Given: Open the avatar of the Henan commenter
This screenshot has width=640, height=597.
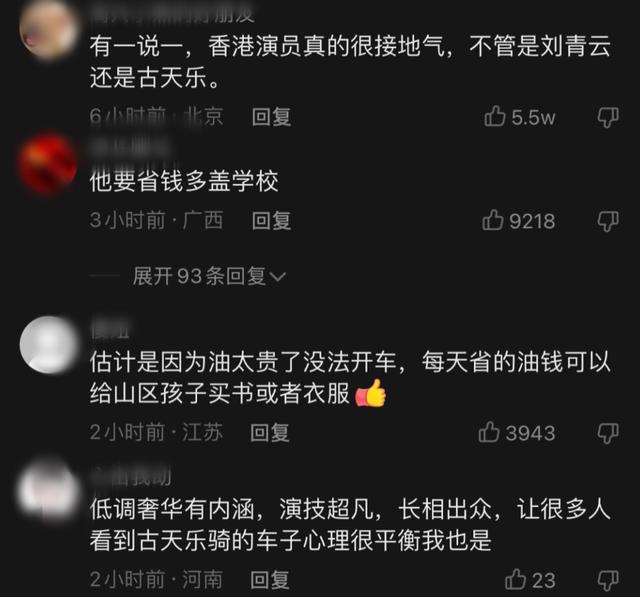Looking at the screenshot, I should (x=49, y=490).
